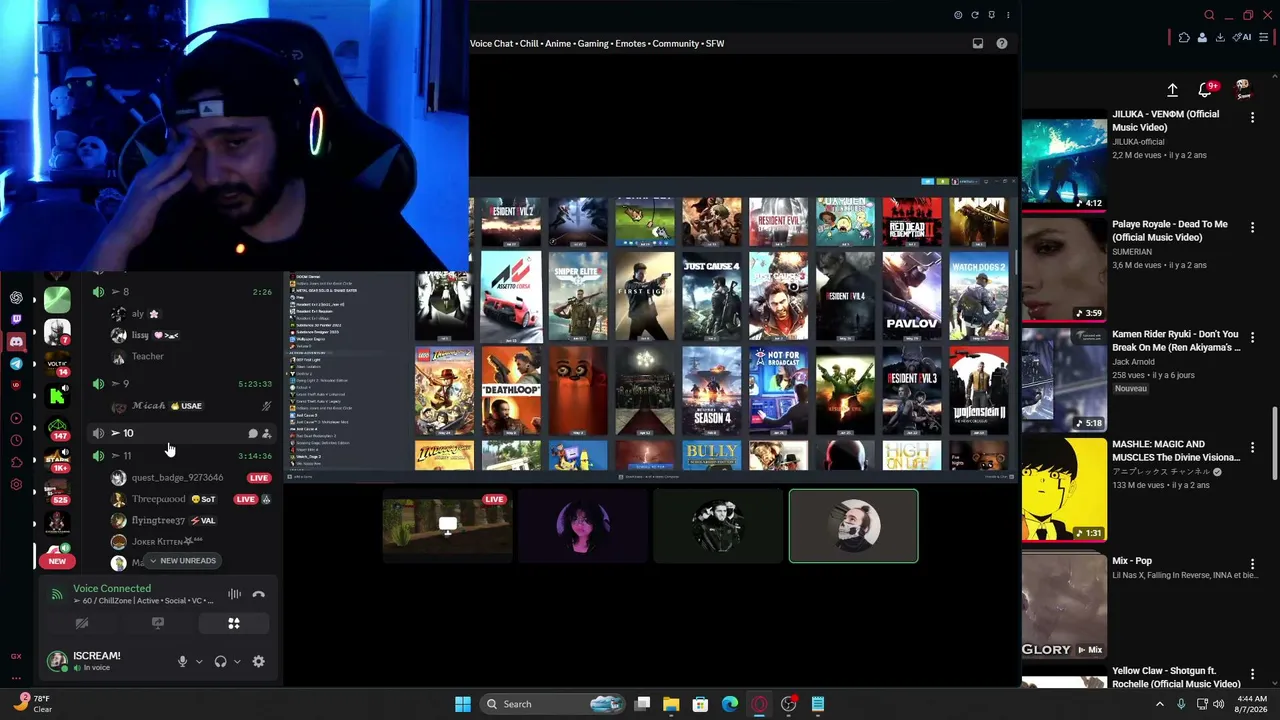This screenshot has width=1280, height=720.
Task: Open Palaye Royale - Dead To Me video
Action: (1170, 231)
